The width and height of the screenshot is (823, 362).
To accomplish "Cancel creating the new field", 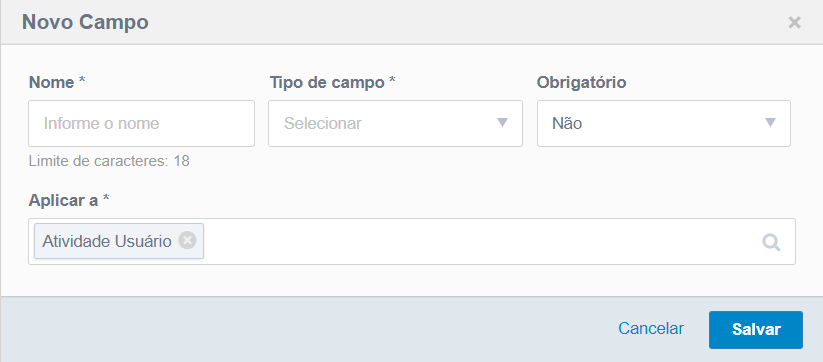I will pos(651,328).
